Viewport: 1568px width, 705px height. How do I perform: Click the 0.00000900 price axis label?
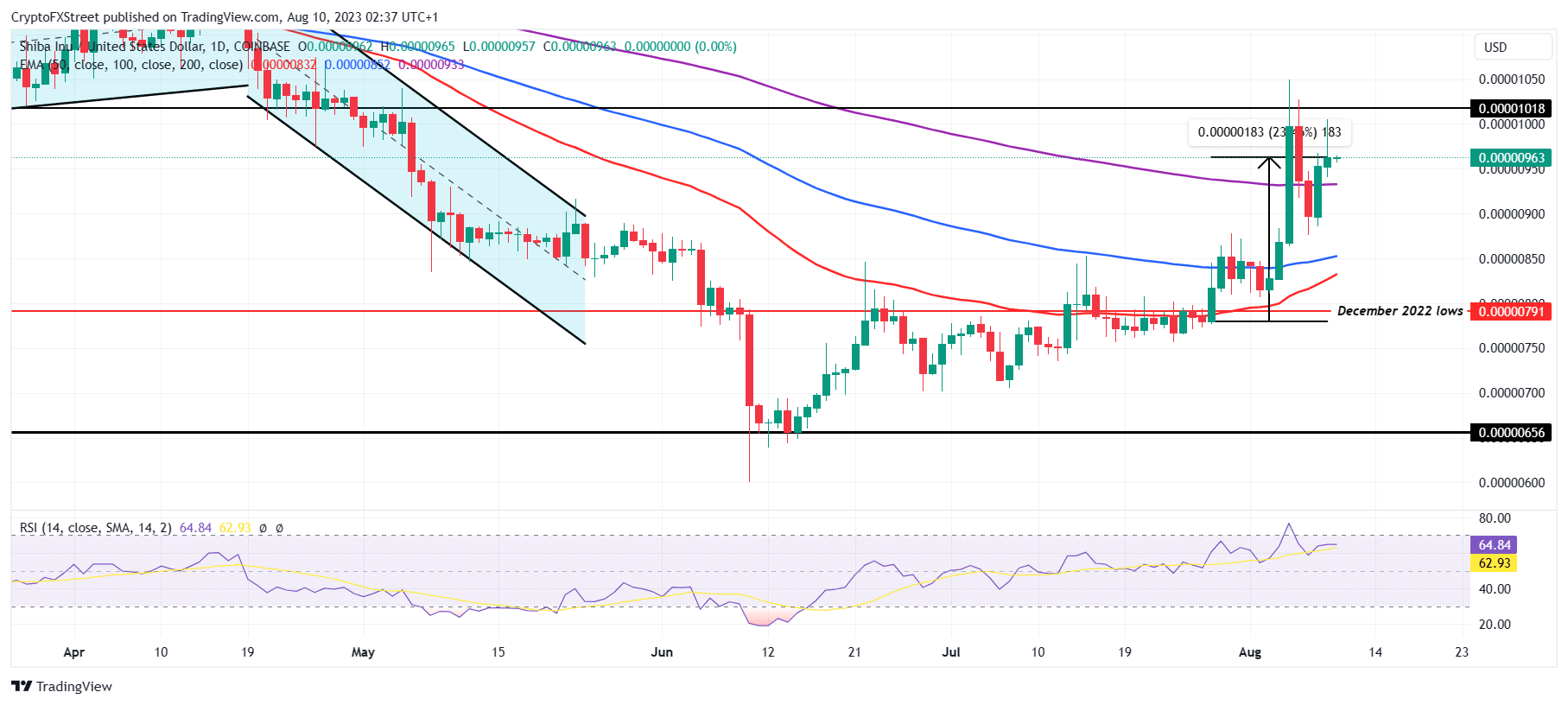[1511, 214]
